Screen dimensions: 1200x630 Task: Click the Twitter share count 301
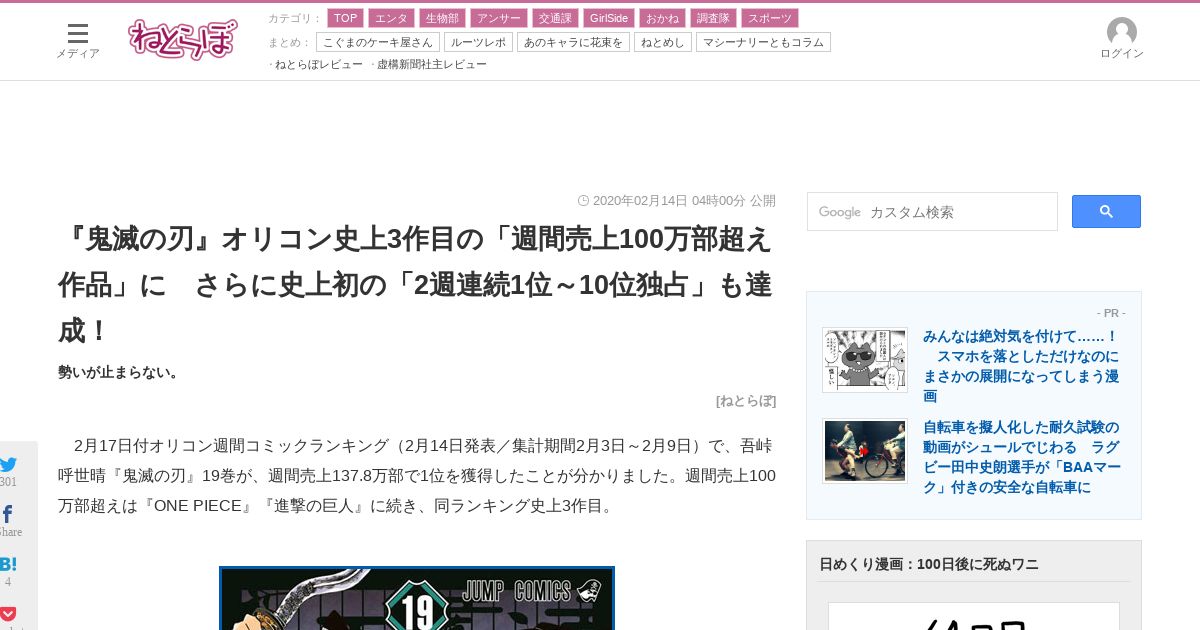pyautogui.click(x=8, y=482)
